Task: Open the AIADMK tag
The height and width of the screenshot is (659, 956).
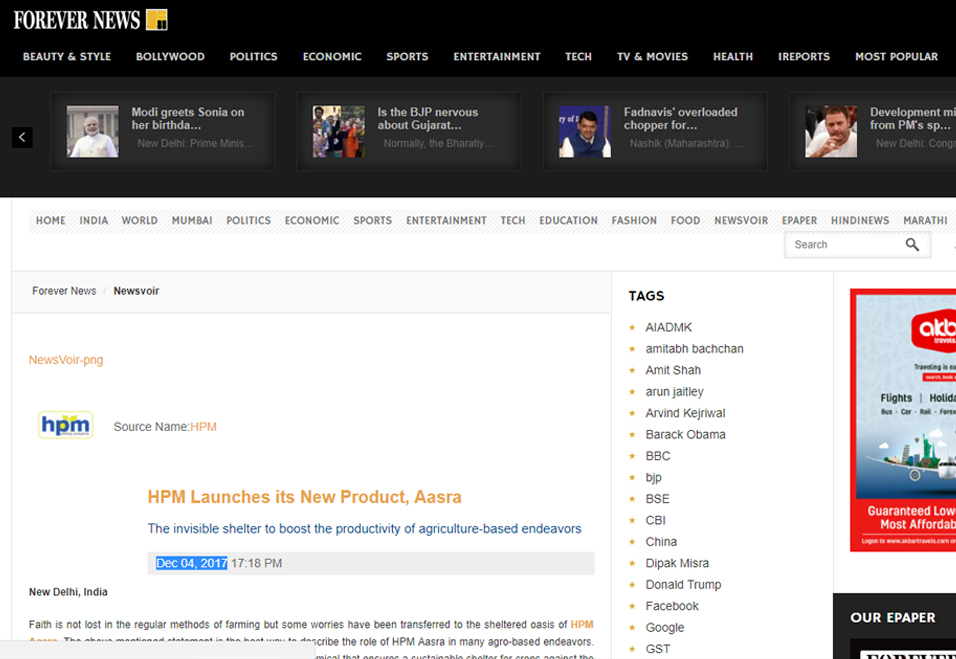Action: (669, 327)
